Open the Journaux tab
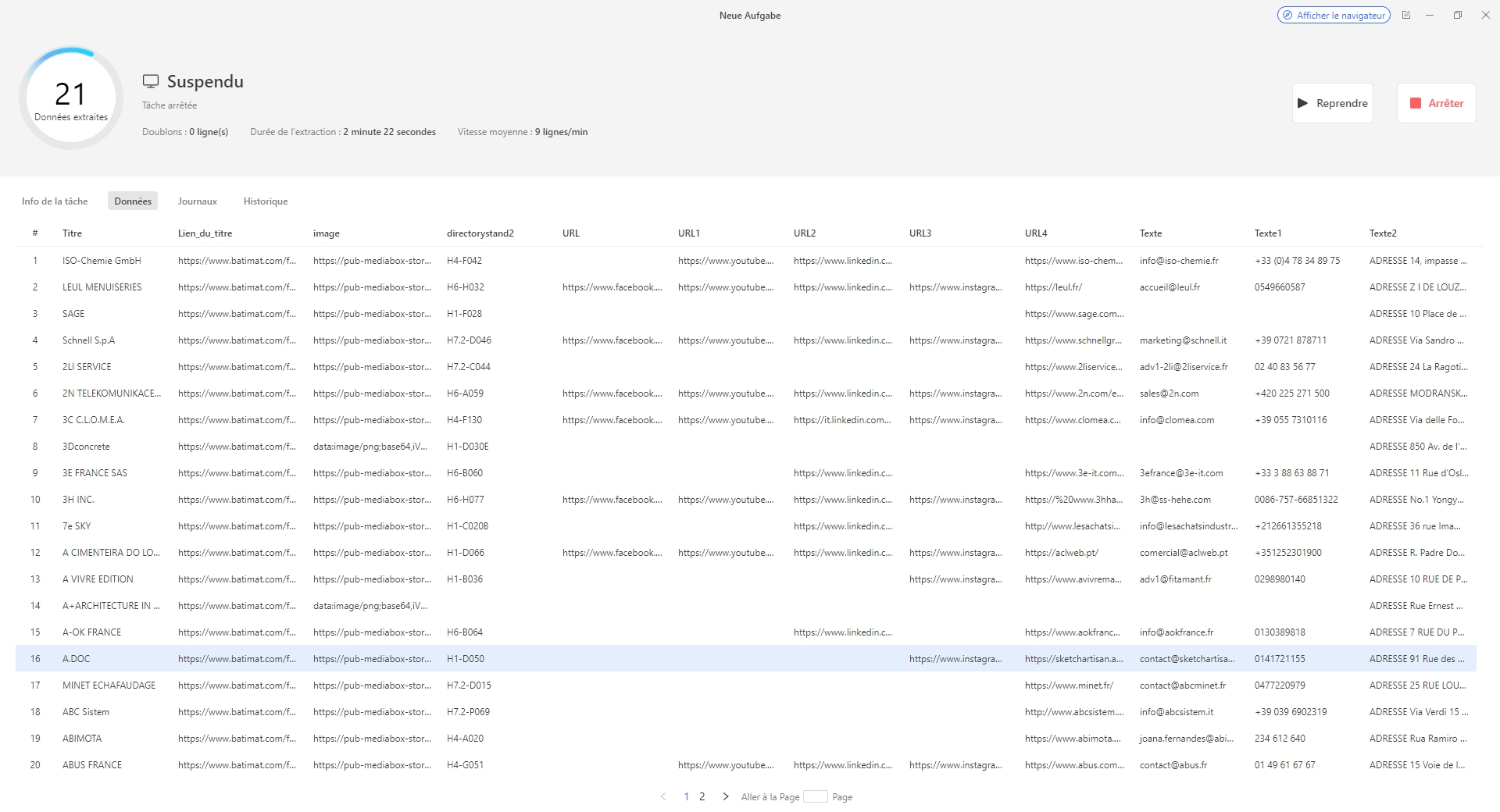This screenshot has height=812, width=1500. [198, 201]
